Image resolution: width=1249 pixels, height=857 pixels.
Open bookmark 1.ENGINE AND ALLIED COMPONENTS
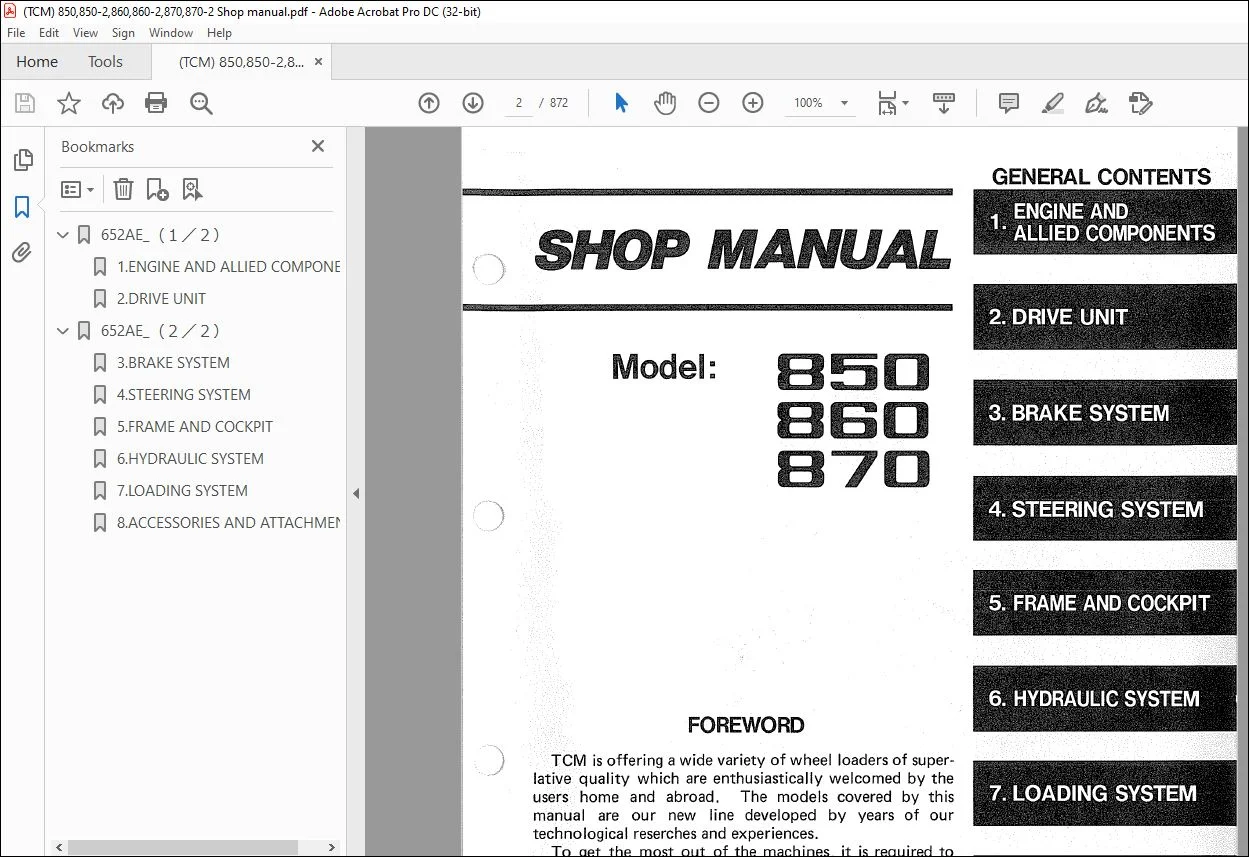click(x=228, y=267)
